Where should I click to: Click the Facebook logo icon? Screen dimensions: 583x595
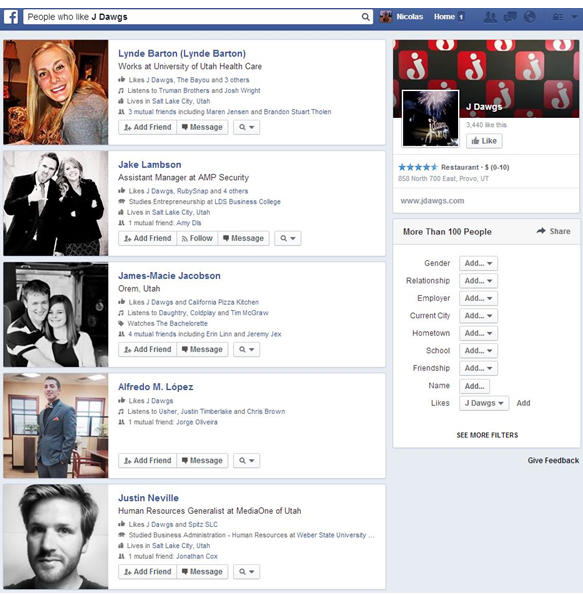coord(11,17)
